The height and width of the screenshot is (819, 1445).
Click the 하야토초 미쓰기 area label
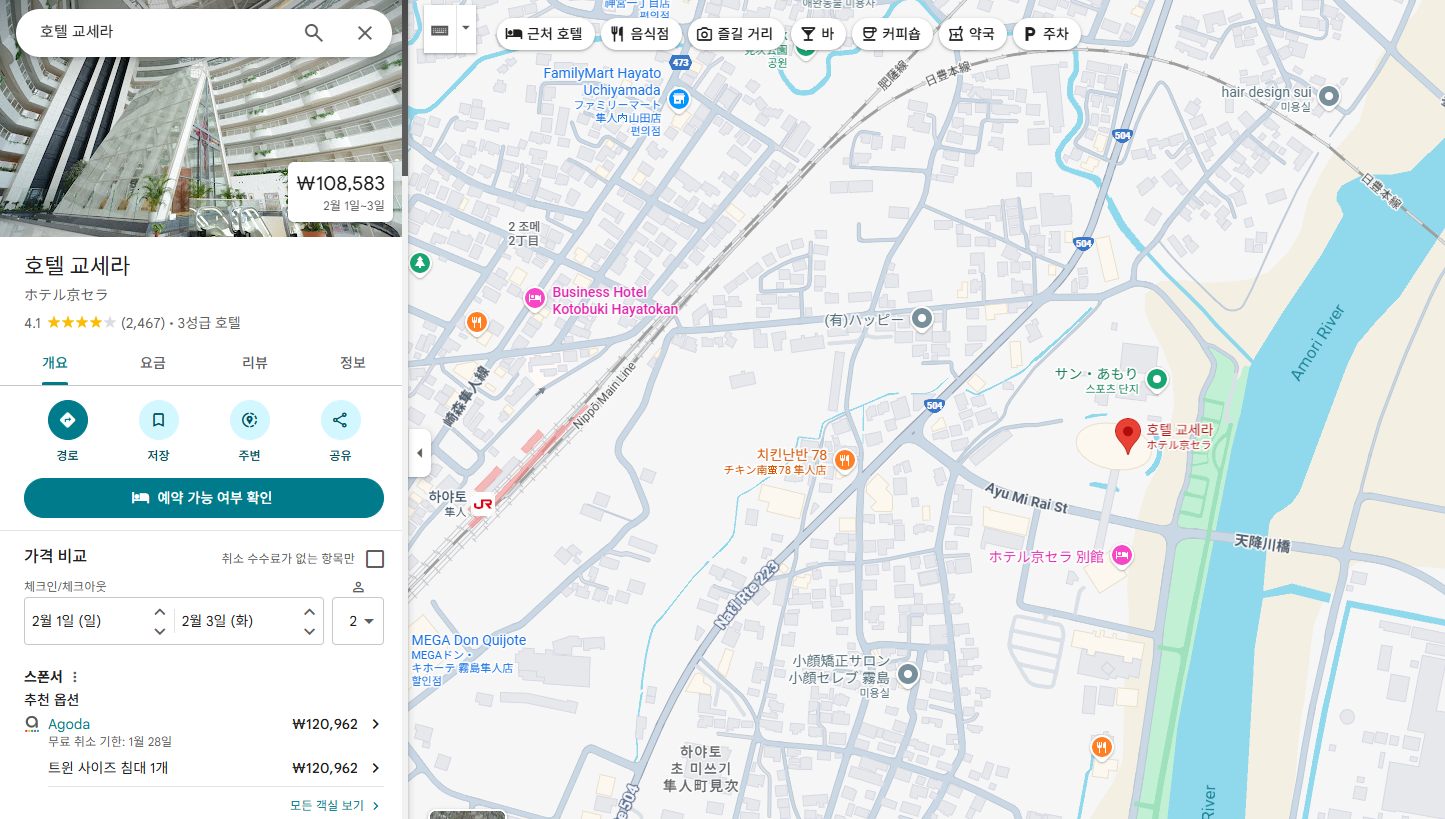[700, 768]
